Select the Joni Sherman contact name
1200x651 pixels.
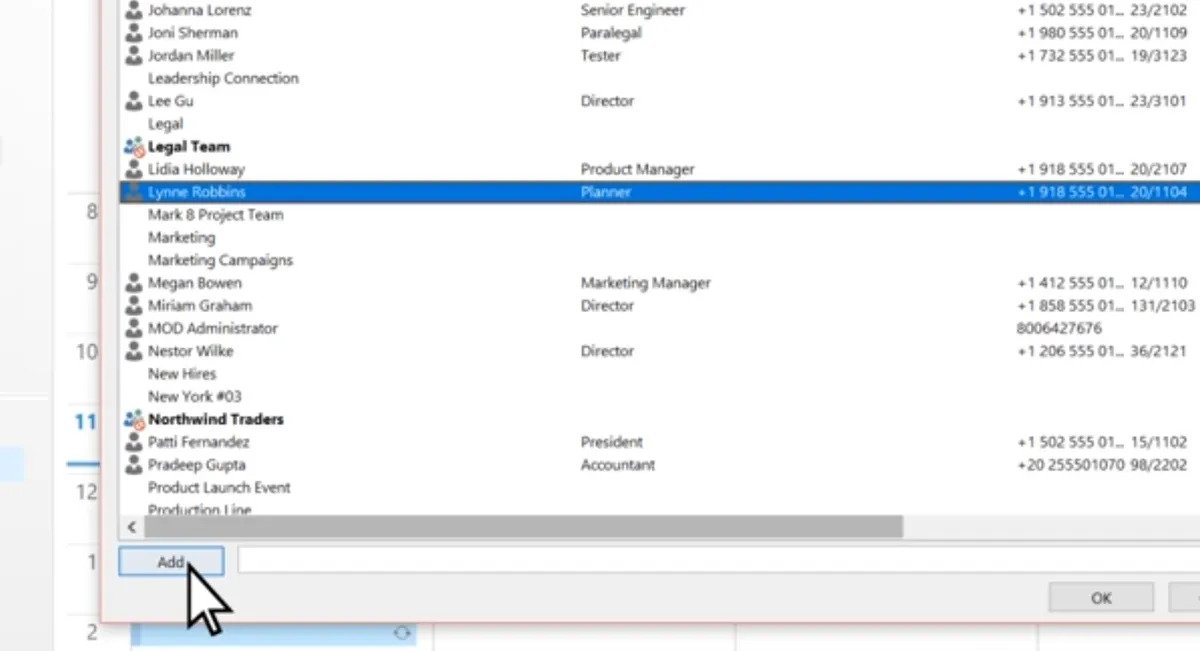(193, 33)
